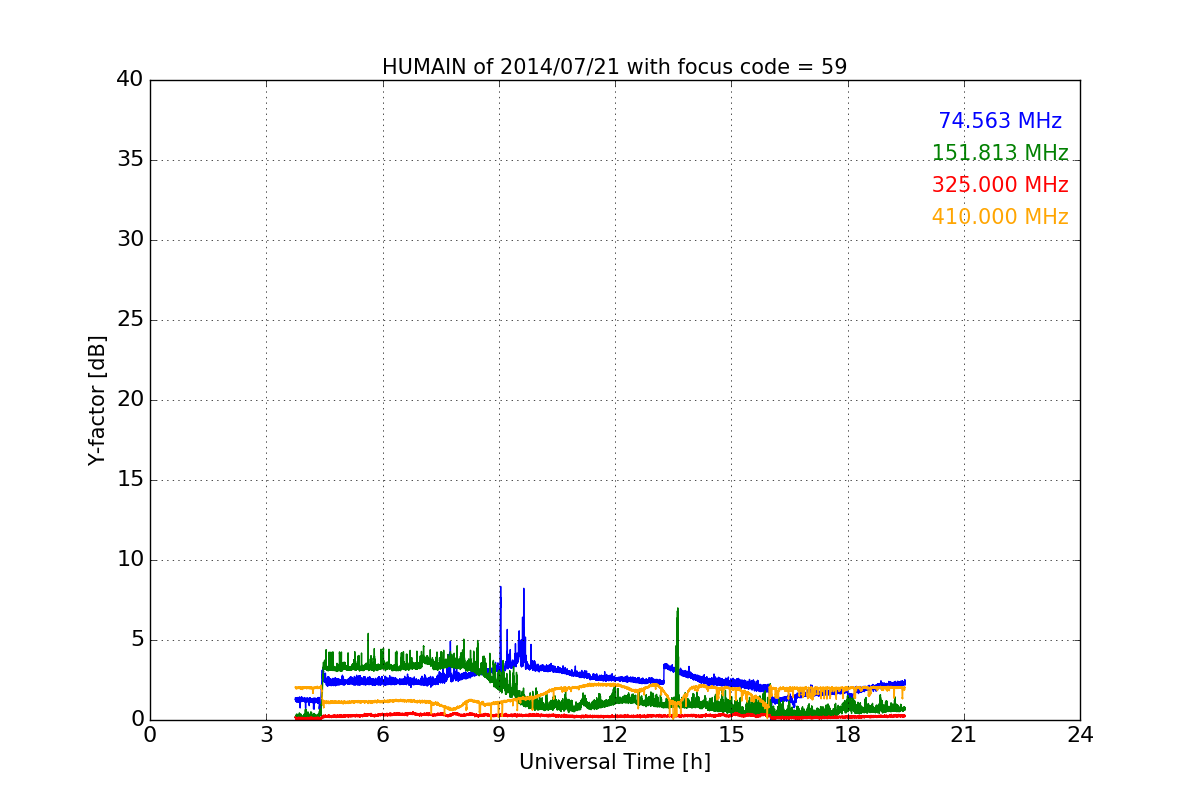
Task: Click the x-axis tick label 3
Action: click(x=266, y=735)
